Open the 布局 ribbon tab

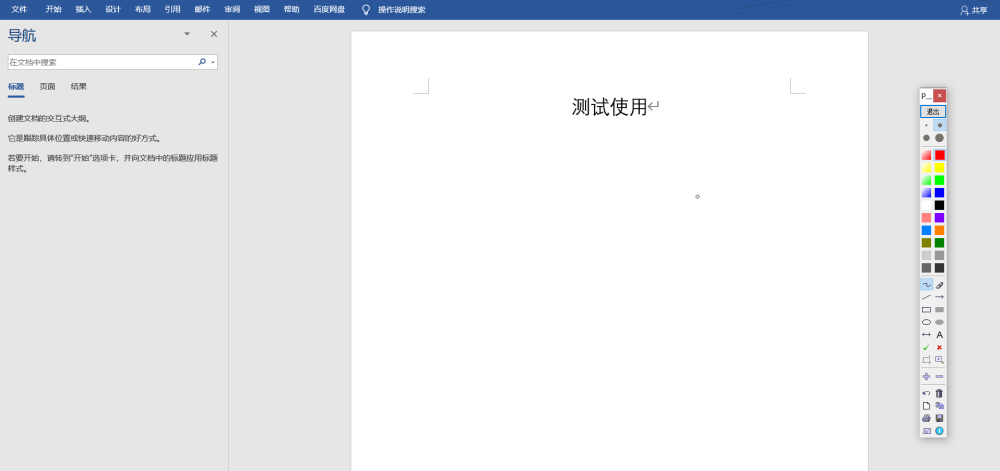coord(143,10)
